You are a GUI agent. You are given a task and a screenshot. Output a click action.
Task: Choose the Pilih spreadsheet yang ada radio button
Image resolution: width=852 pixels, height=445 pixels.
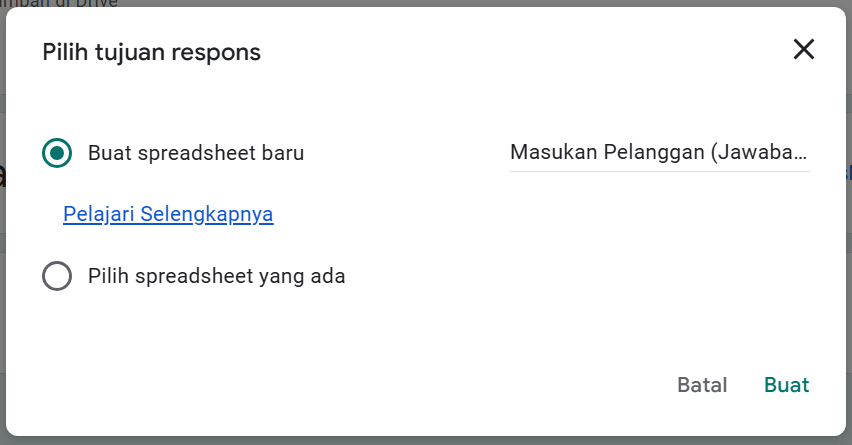click(x=57, y=276)
